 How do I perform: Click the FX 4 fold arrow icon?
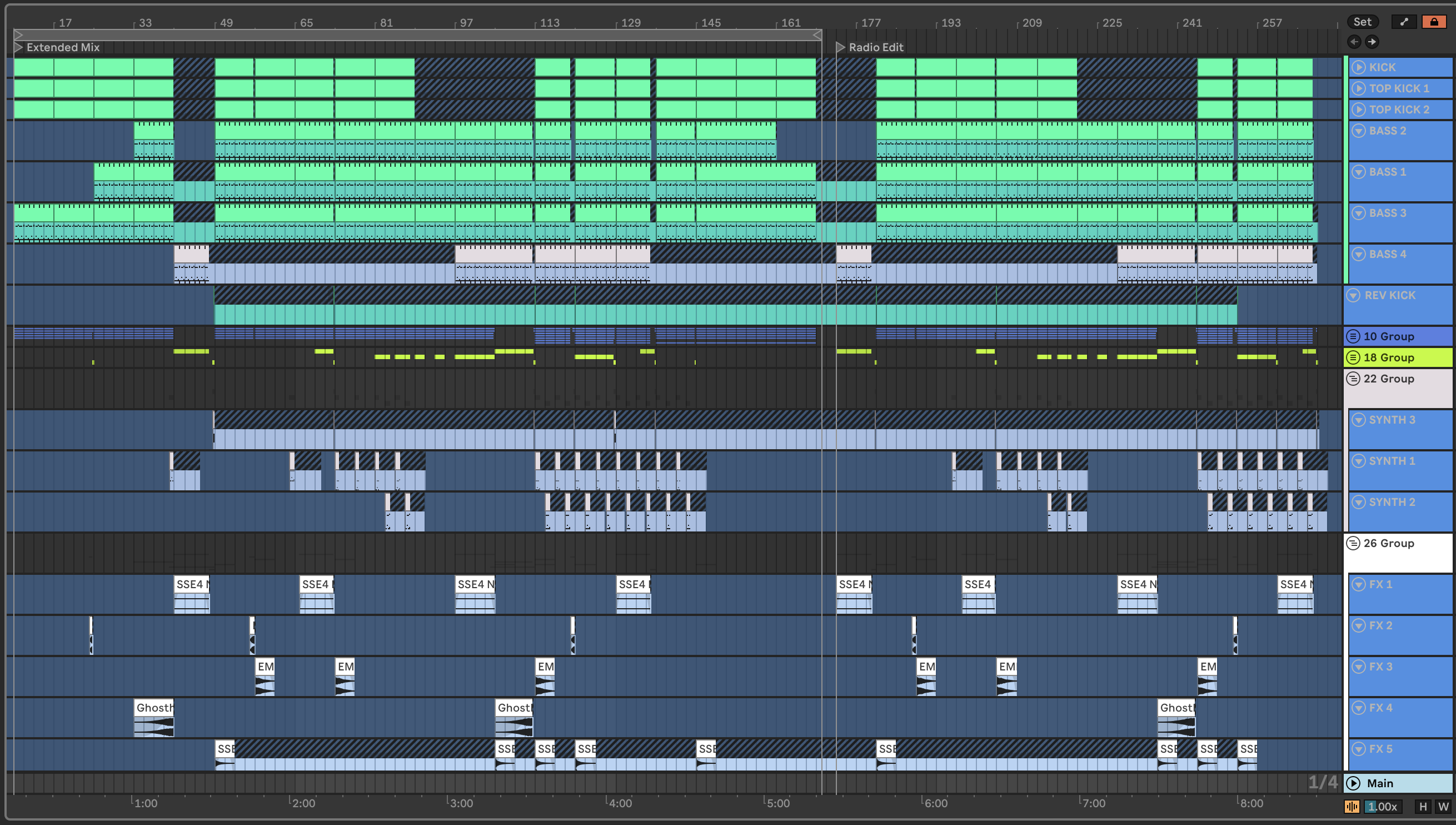[1359, 708]
